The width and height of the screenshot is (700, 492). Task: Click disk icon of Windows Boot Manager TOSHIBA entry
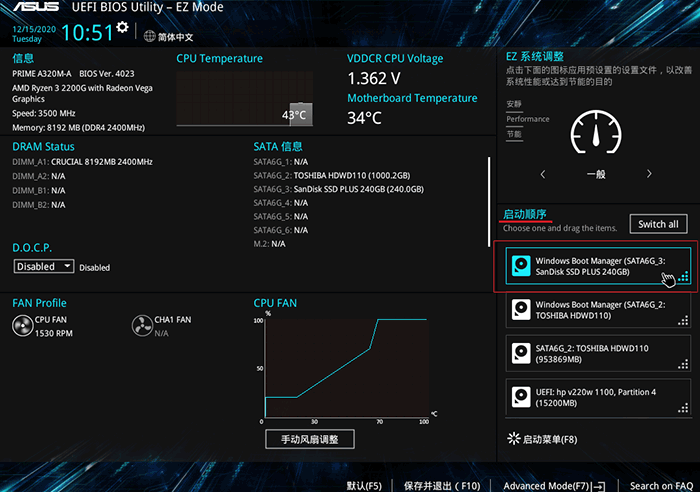pyautogui.click(x=521, y=309)
